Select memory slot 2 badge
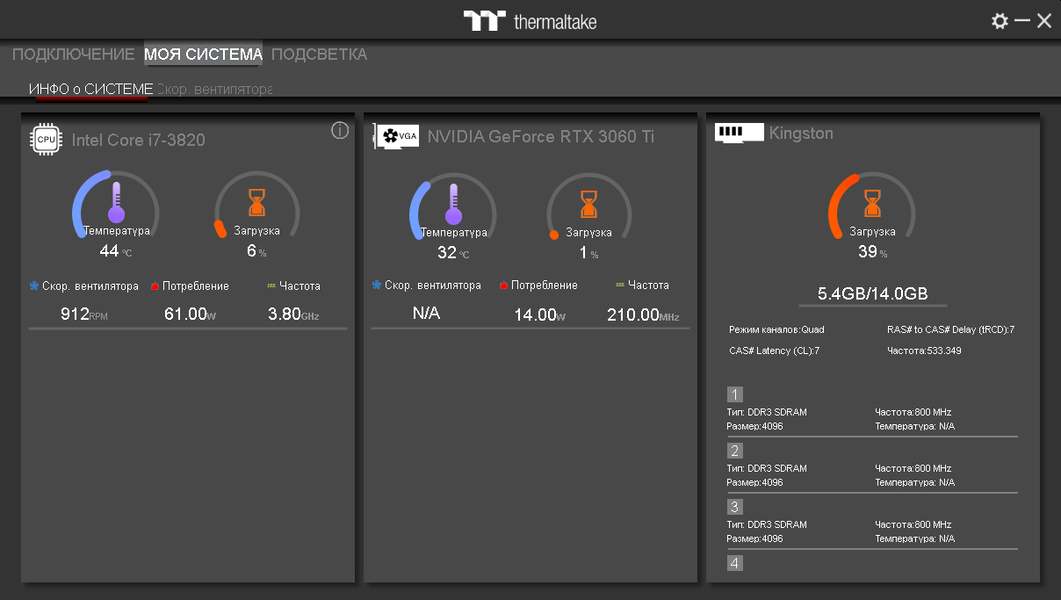 tap(735, 451)
